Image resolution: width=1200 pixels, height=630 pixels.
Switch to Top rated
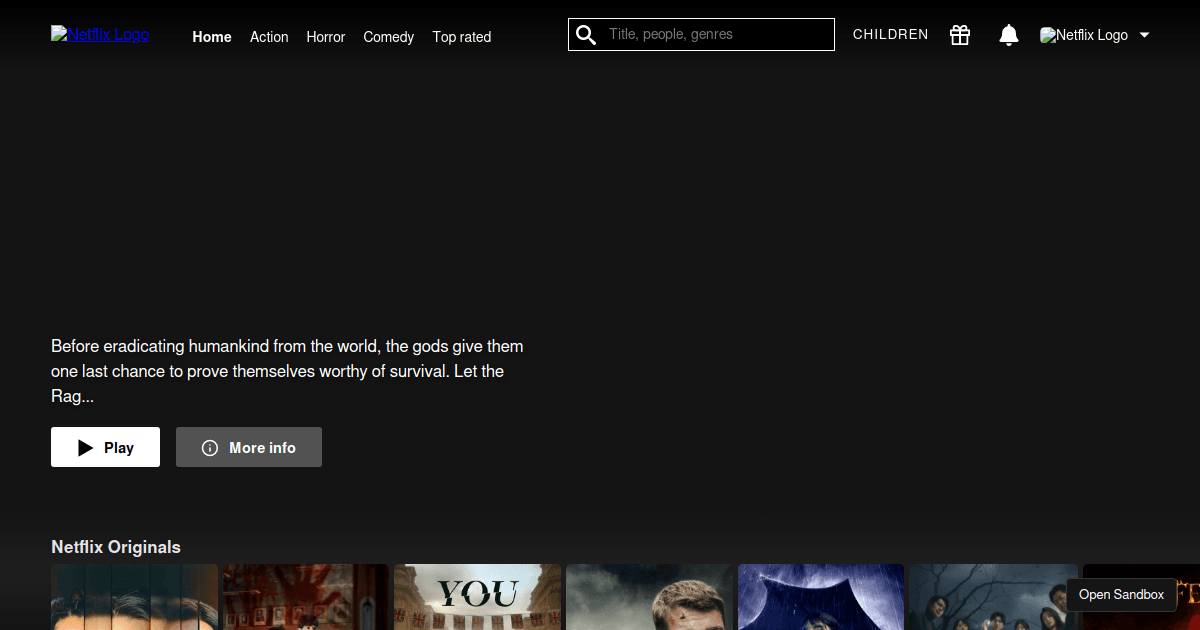click(x=461, y=37)
